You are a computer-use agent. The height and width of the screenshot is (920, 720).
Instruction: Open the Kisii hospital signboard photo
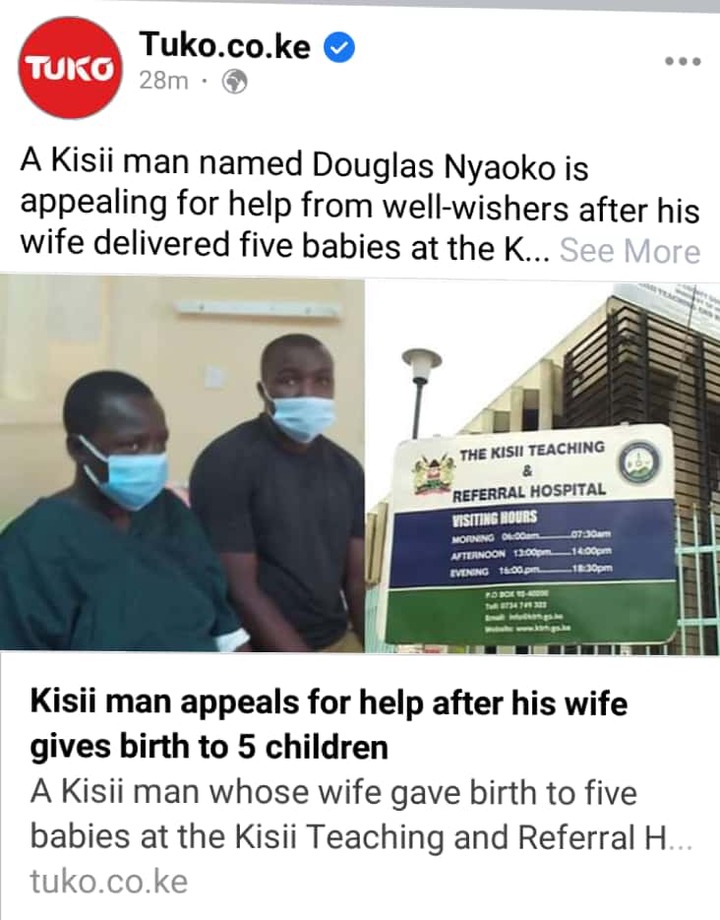coord(543,464)
